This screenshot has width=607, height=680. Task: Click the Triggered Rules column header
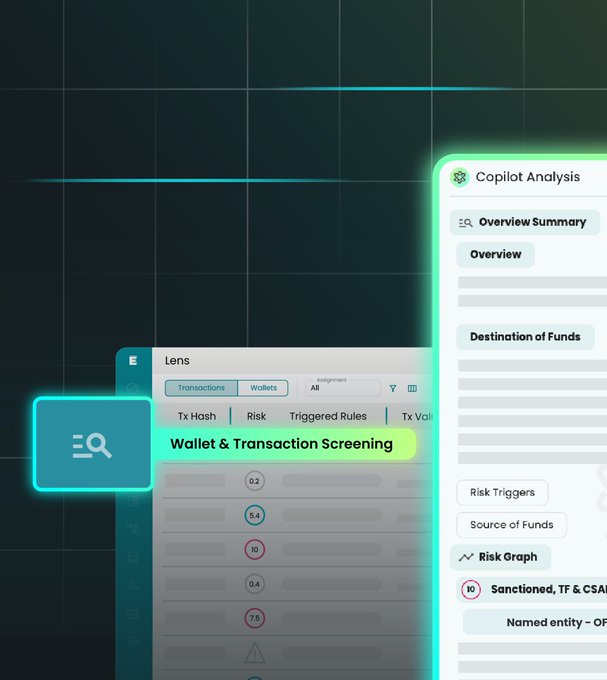[328, 416]
